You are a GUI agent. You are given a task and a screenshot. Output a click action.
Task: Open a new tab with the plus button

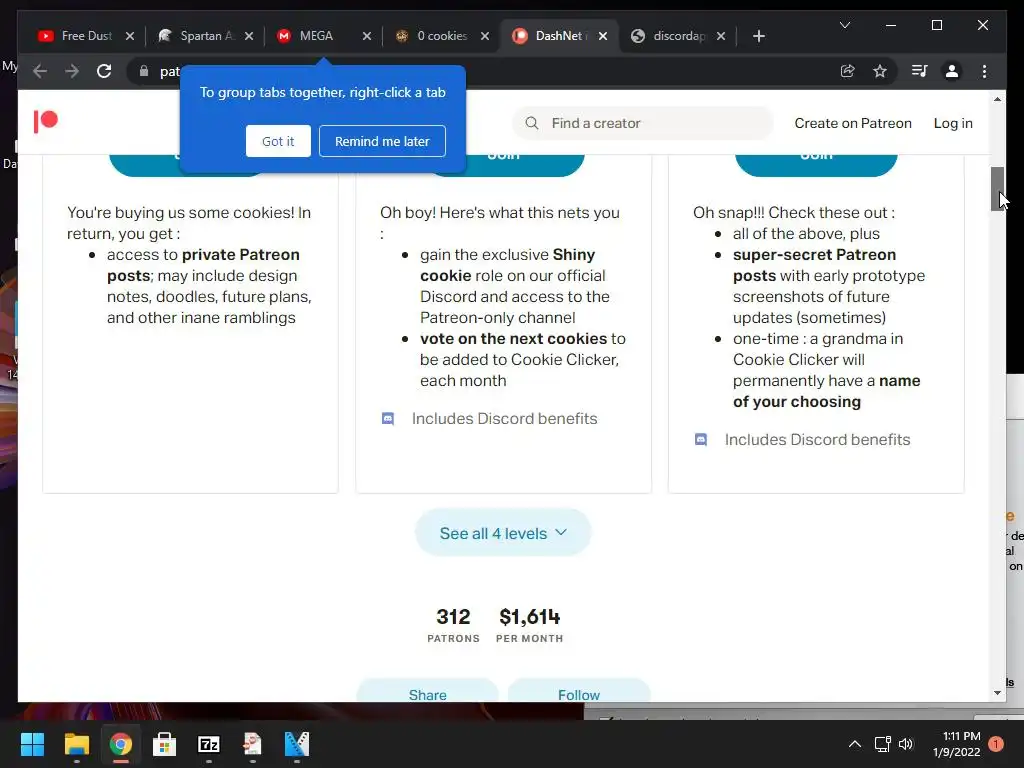(758, 36)
